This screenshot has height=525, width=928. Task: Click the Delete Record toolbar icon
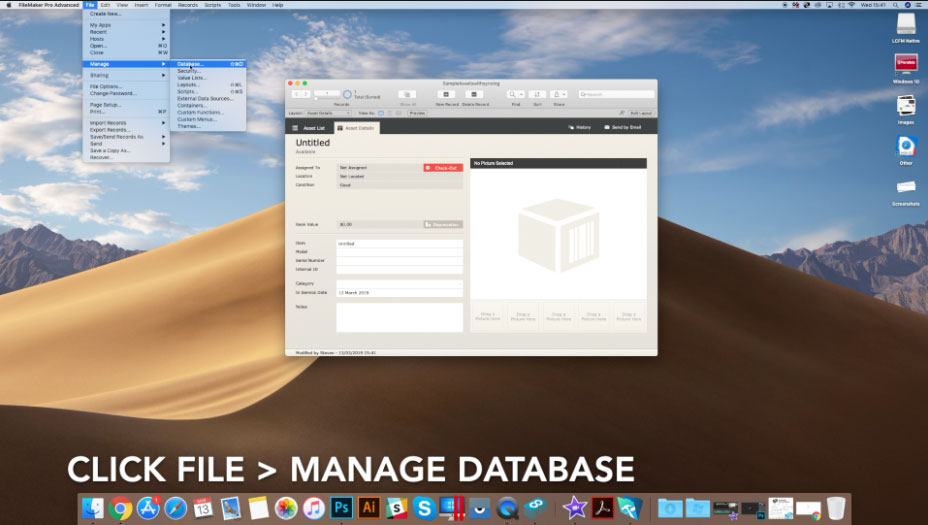click(x=473, y=95)
